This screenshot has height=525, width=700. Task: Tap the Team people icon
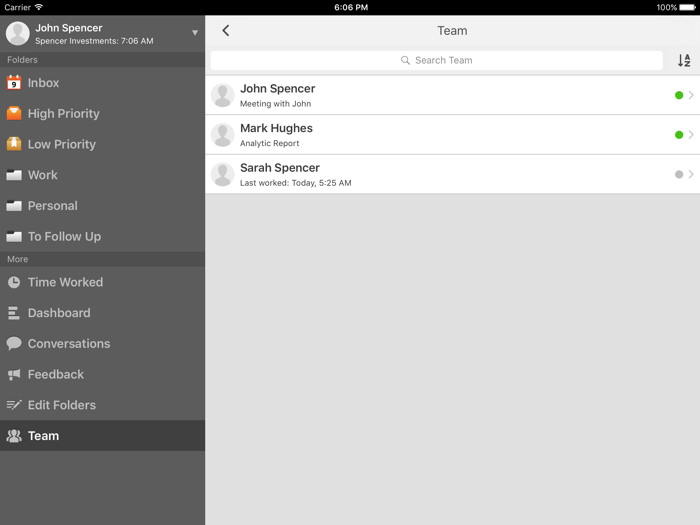pyautogui.click(x=14, y=436)
